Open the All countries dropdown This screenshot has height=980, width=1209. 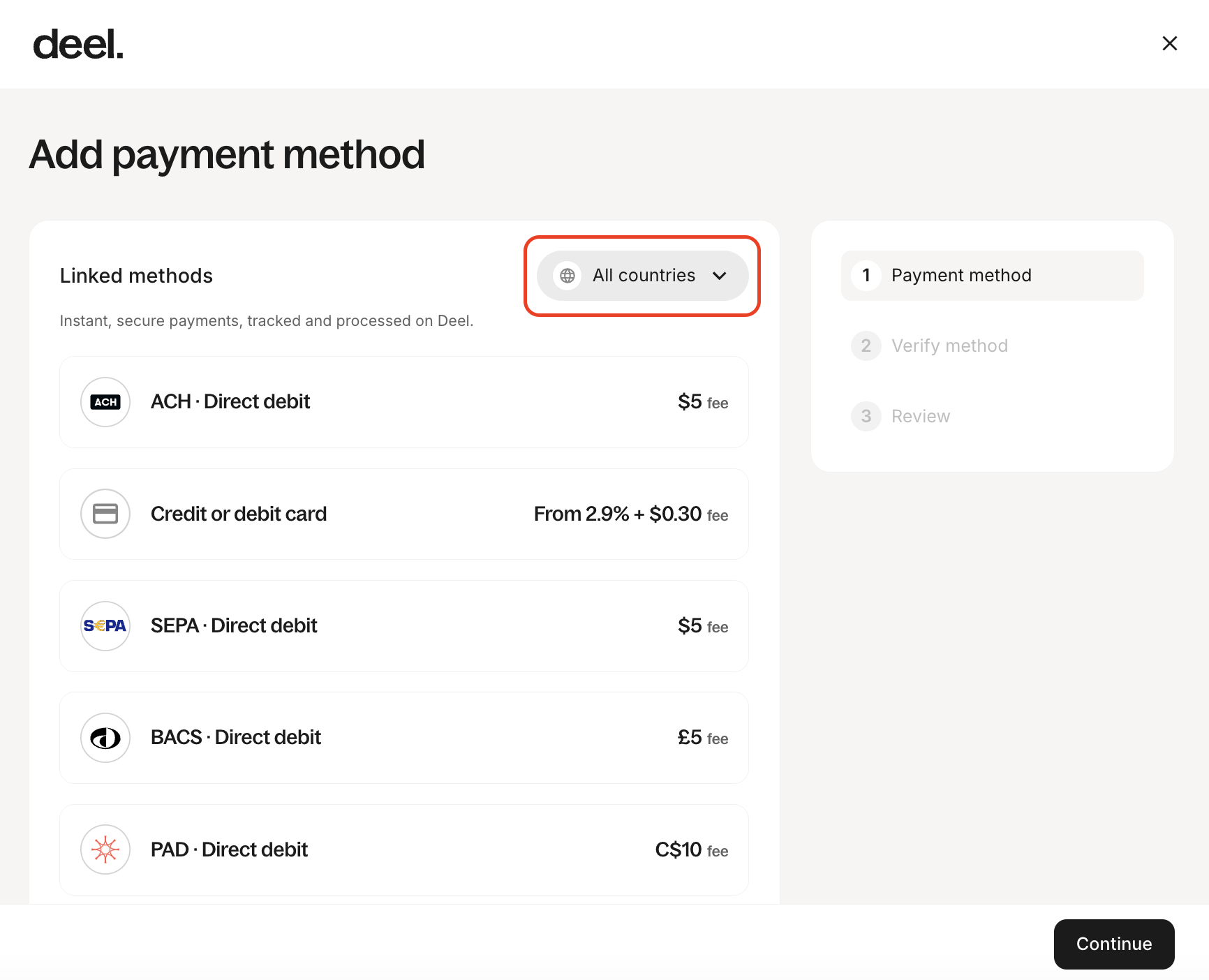tap(643, 276)
